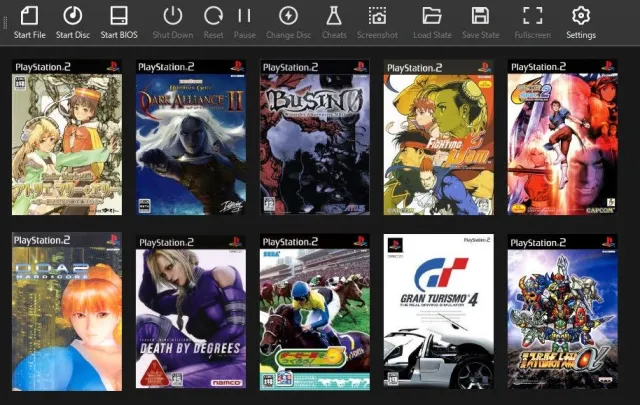Select the Dark Alliance II game cover
This screenshot has height=405, width=640.
pyautogui.click(x=191, y=138)
